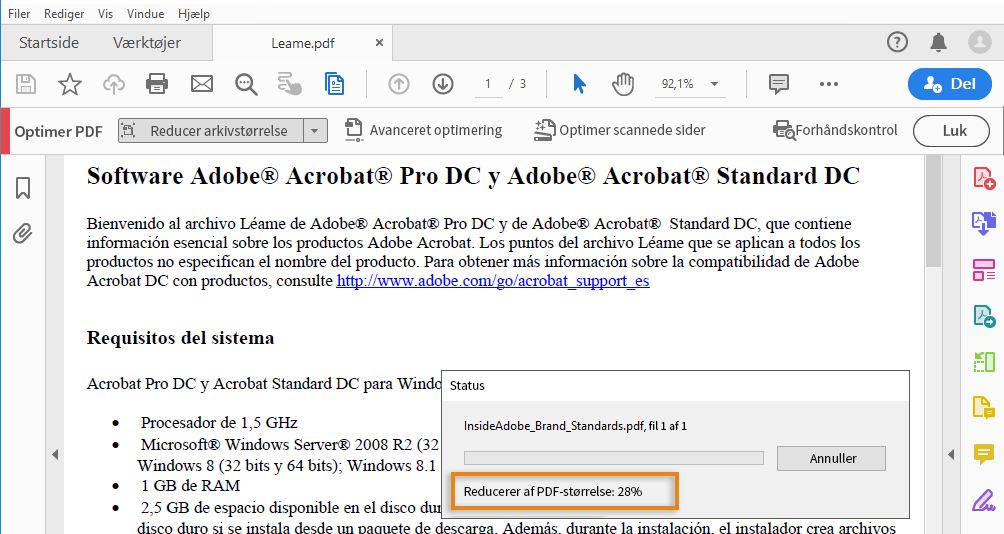The image size is (1004, 534).
Task: Click the email envelope icon
Action: [x=202, y=84]
